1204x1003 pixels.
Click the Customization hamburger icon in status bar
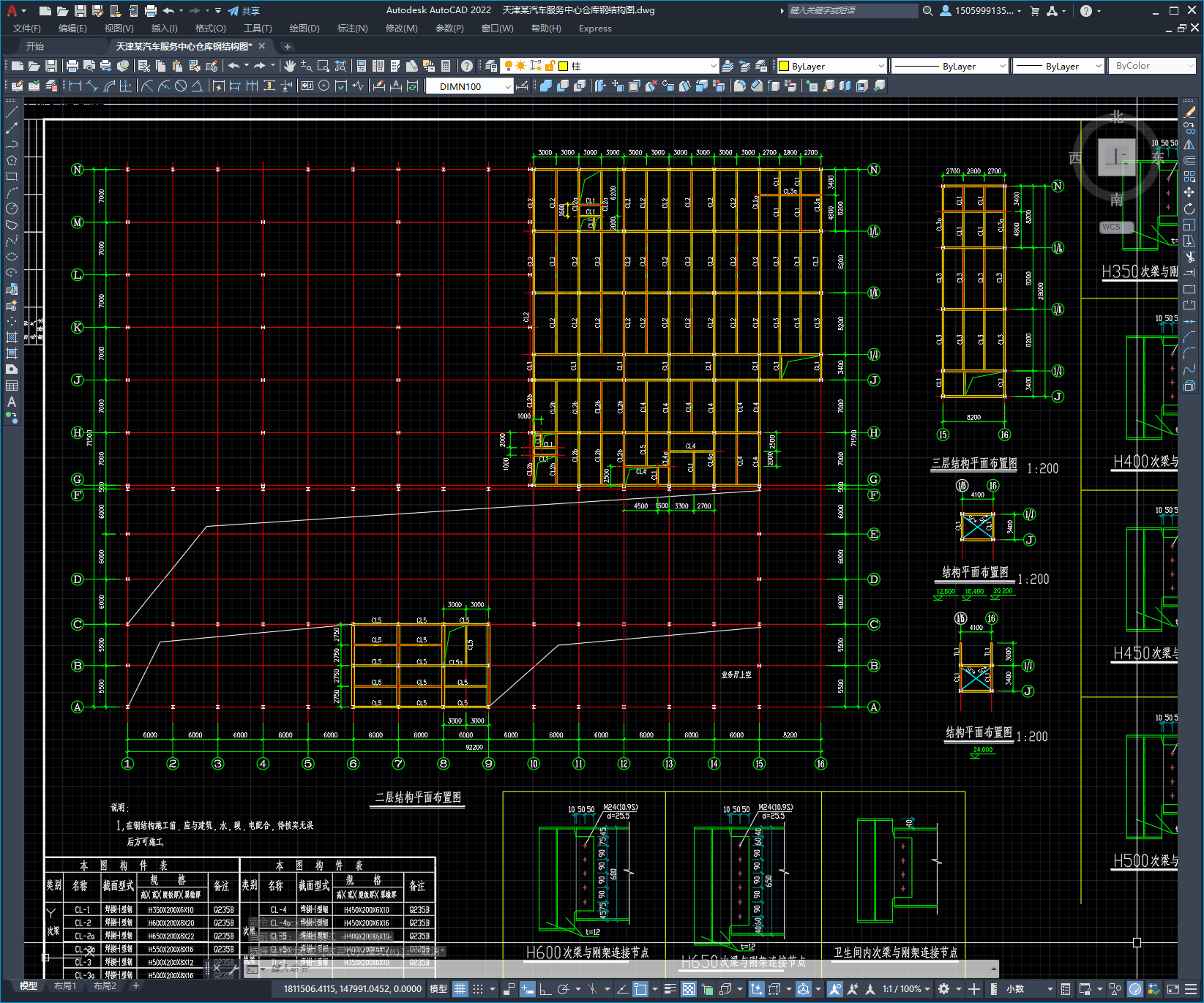[1192, 989]
